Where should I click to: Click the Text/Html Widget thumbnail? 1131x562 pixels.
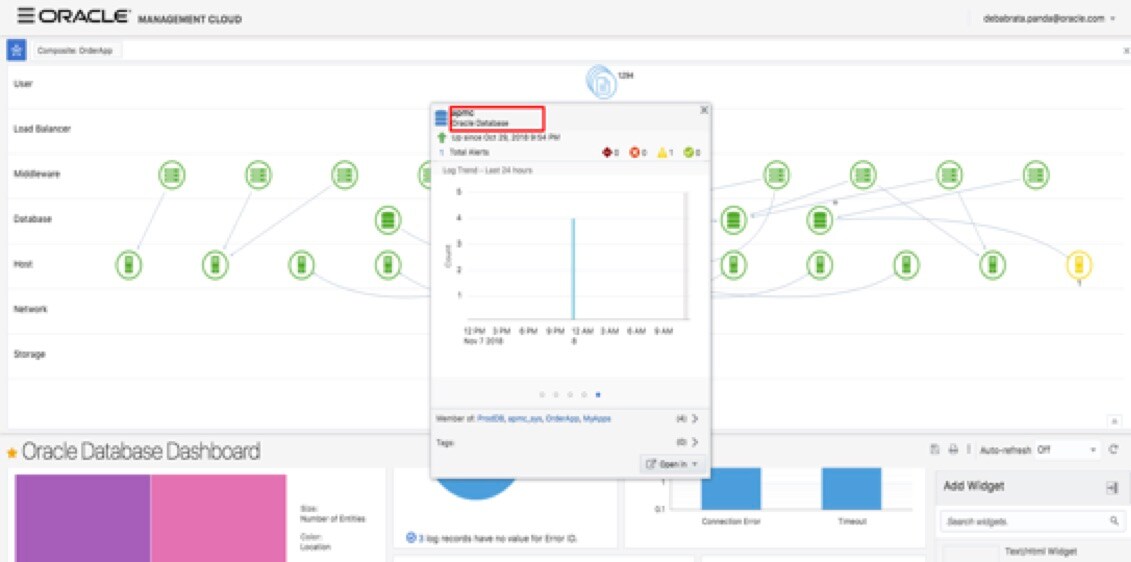[x=969, y=554]
